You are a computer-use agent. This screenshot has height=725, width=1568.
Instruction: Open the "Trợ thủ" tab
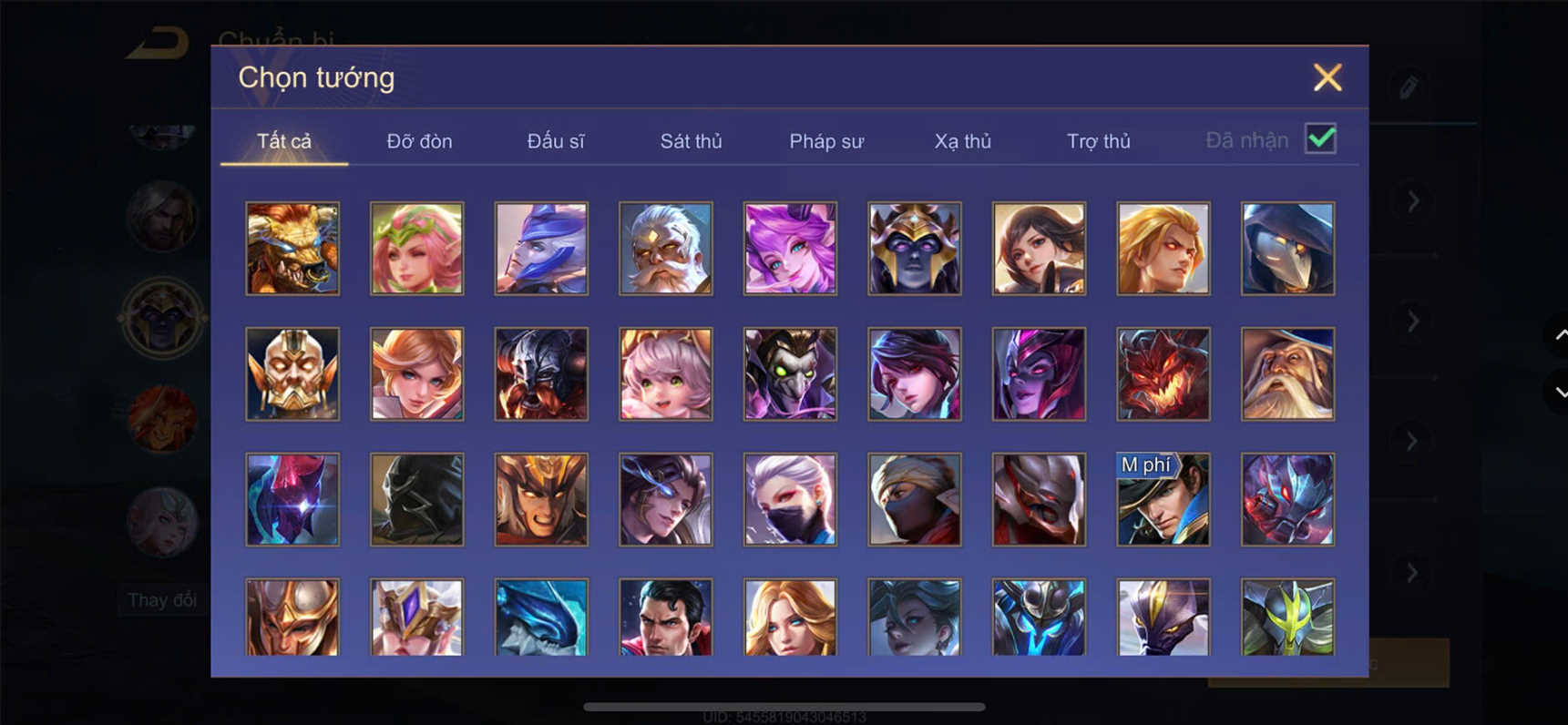(x=1098, y=141)
